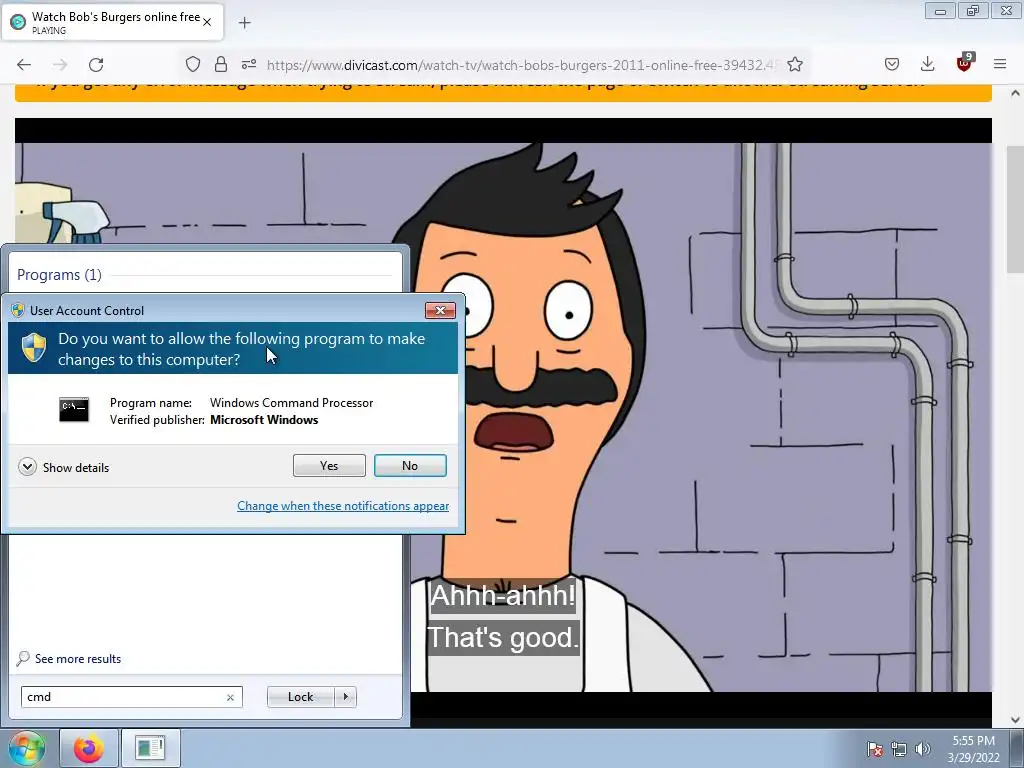Open the Firefox hamburger menu
This screenshot has width=1024, height=768.
(x=1000, y=64)
